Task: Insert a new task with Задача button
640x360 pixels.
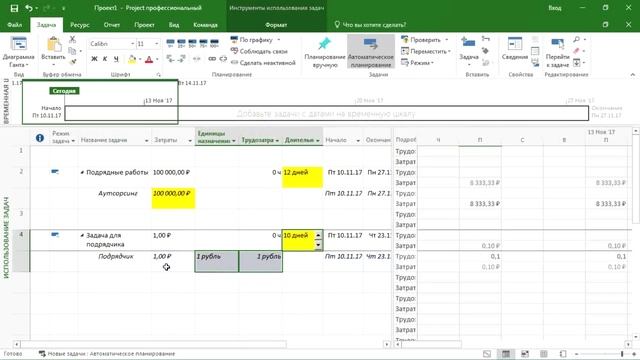Action: point(469,51)
